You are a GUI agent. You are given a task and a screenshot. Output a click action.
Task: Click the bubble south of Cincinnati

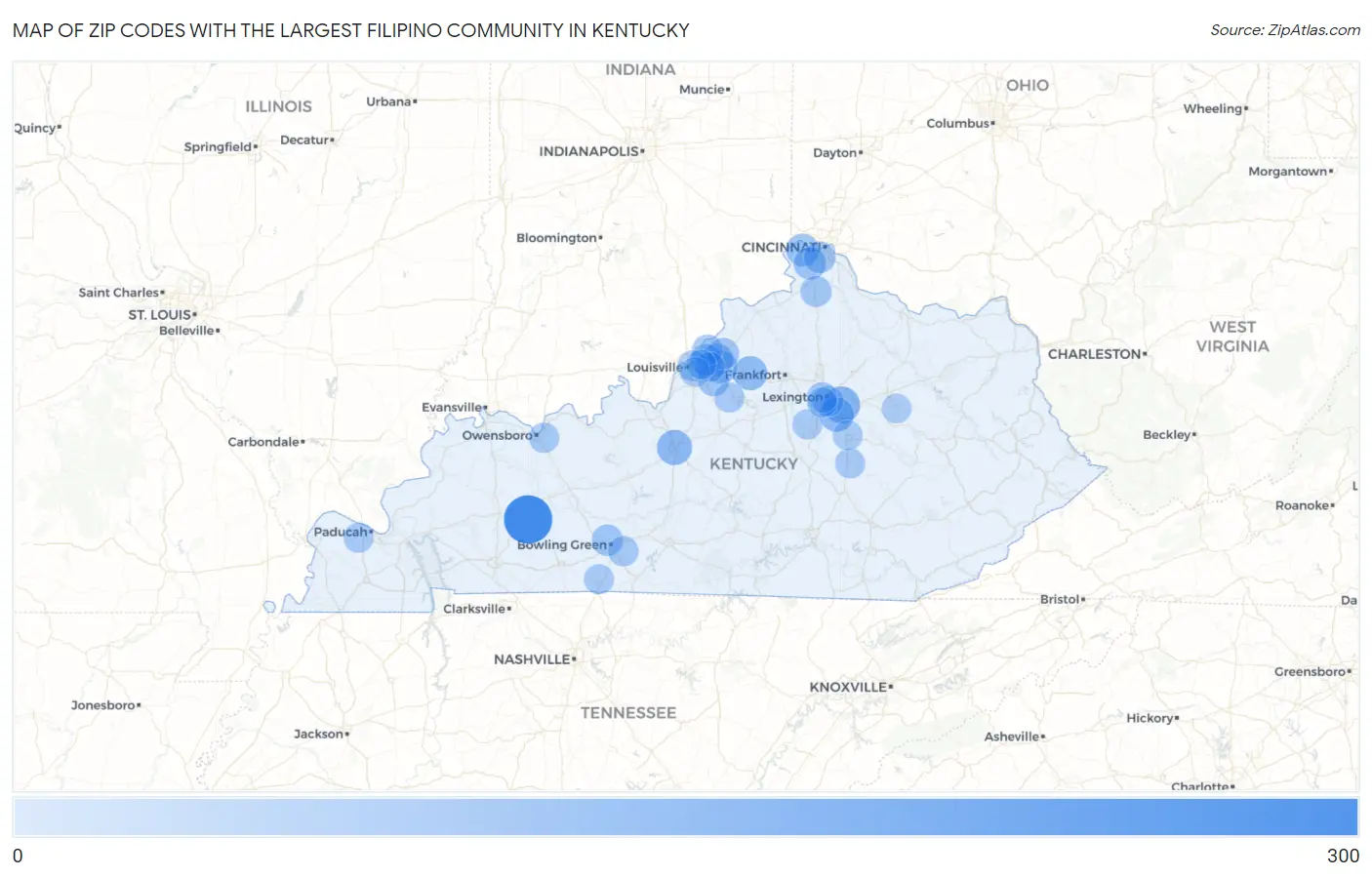click(x=816, y=291)
